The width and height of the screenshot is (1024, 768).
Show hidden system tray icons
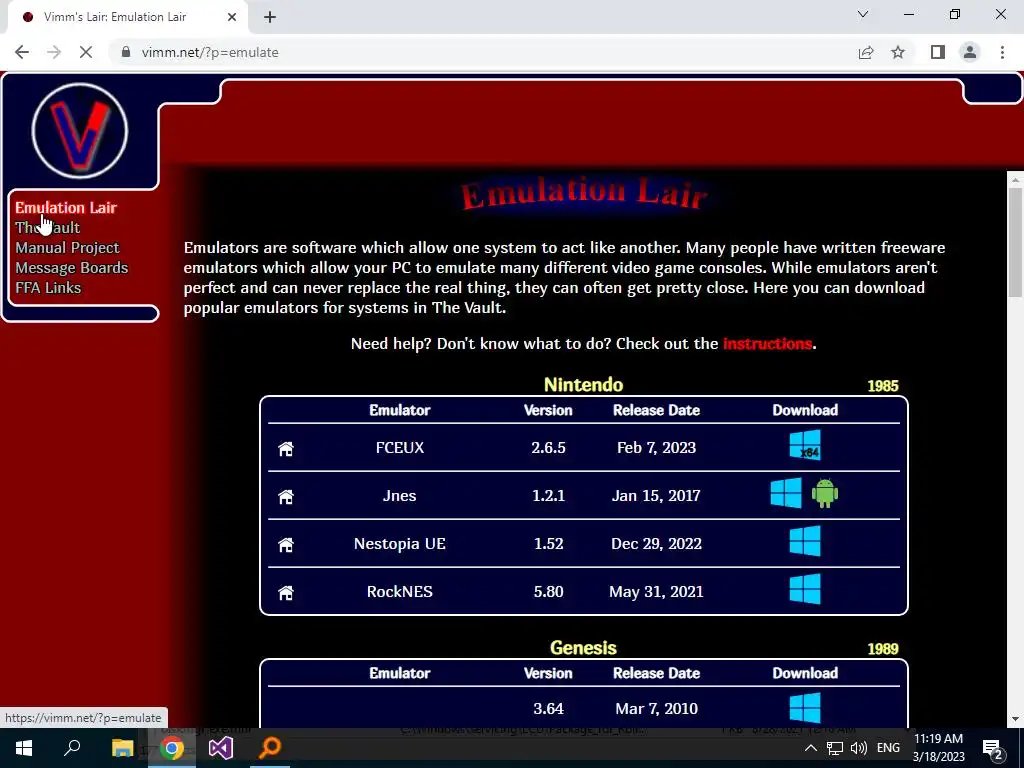(x=810, y=748)
